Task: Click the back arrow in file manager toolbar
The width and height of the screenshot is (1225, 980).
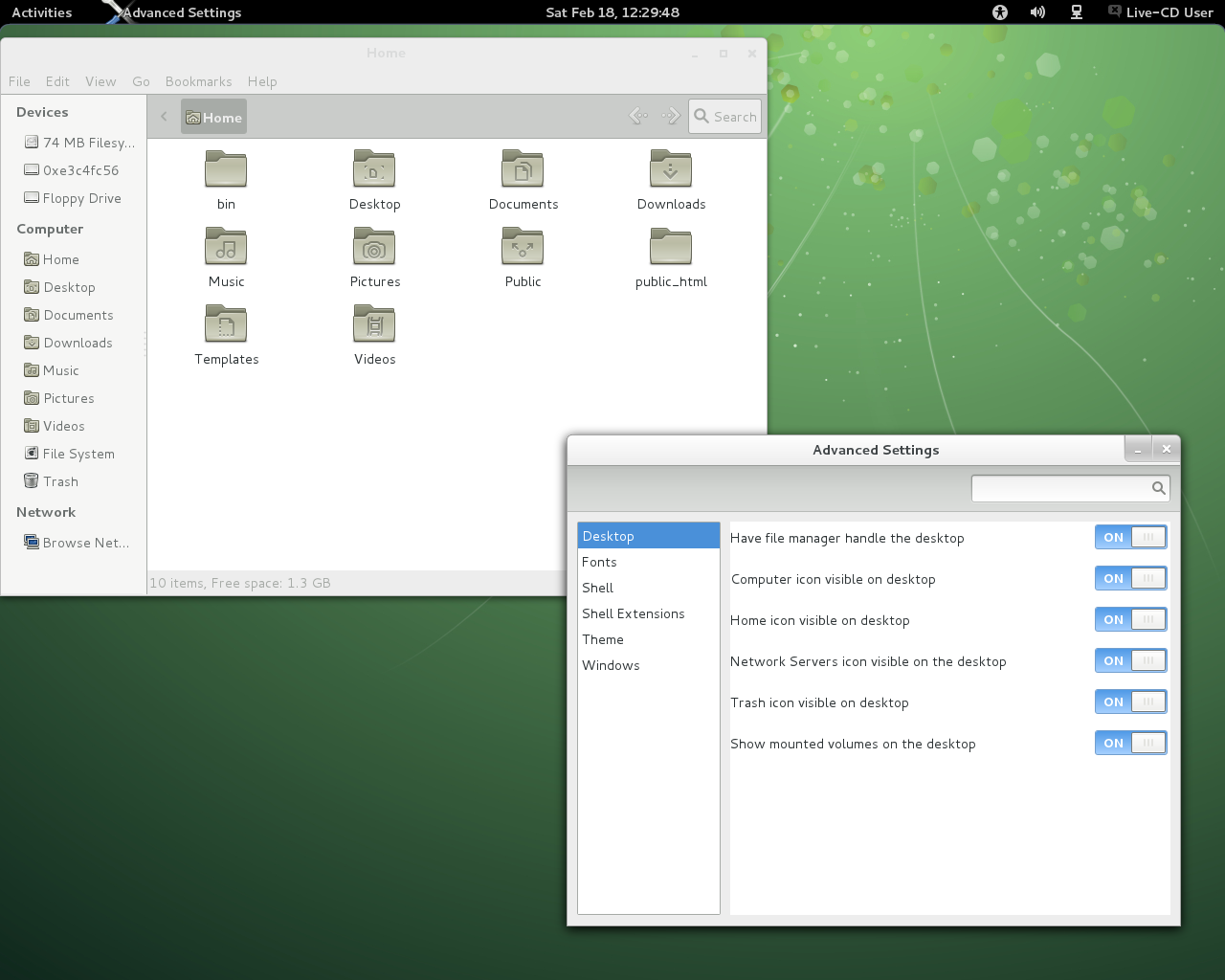Action: point(164,117)
